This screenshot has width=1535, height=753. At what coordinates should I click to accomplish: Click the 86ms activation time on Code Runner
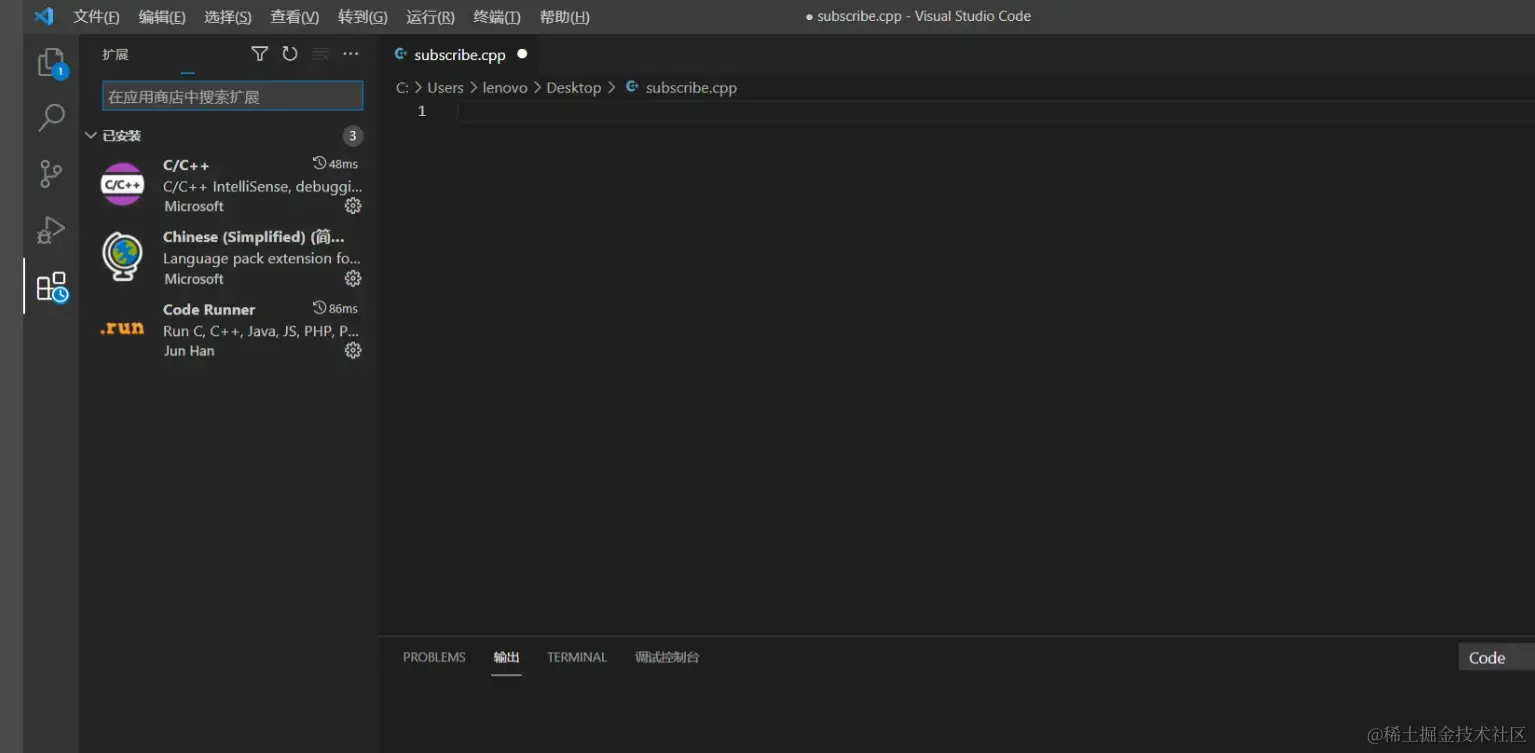[x=335, y=308]
